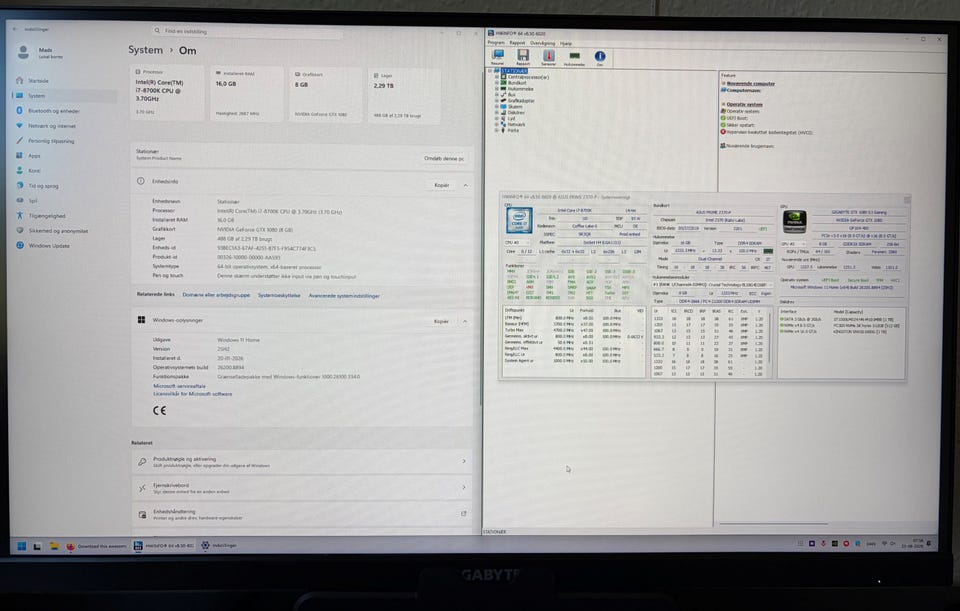Click the Rapport floppy-disk toolbar icon
This screenshot has width=960, height=611.
coord(523,57)
